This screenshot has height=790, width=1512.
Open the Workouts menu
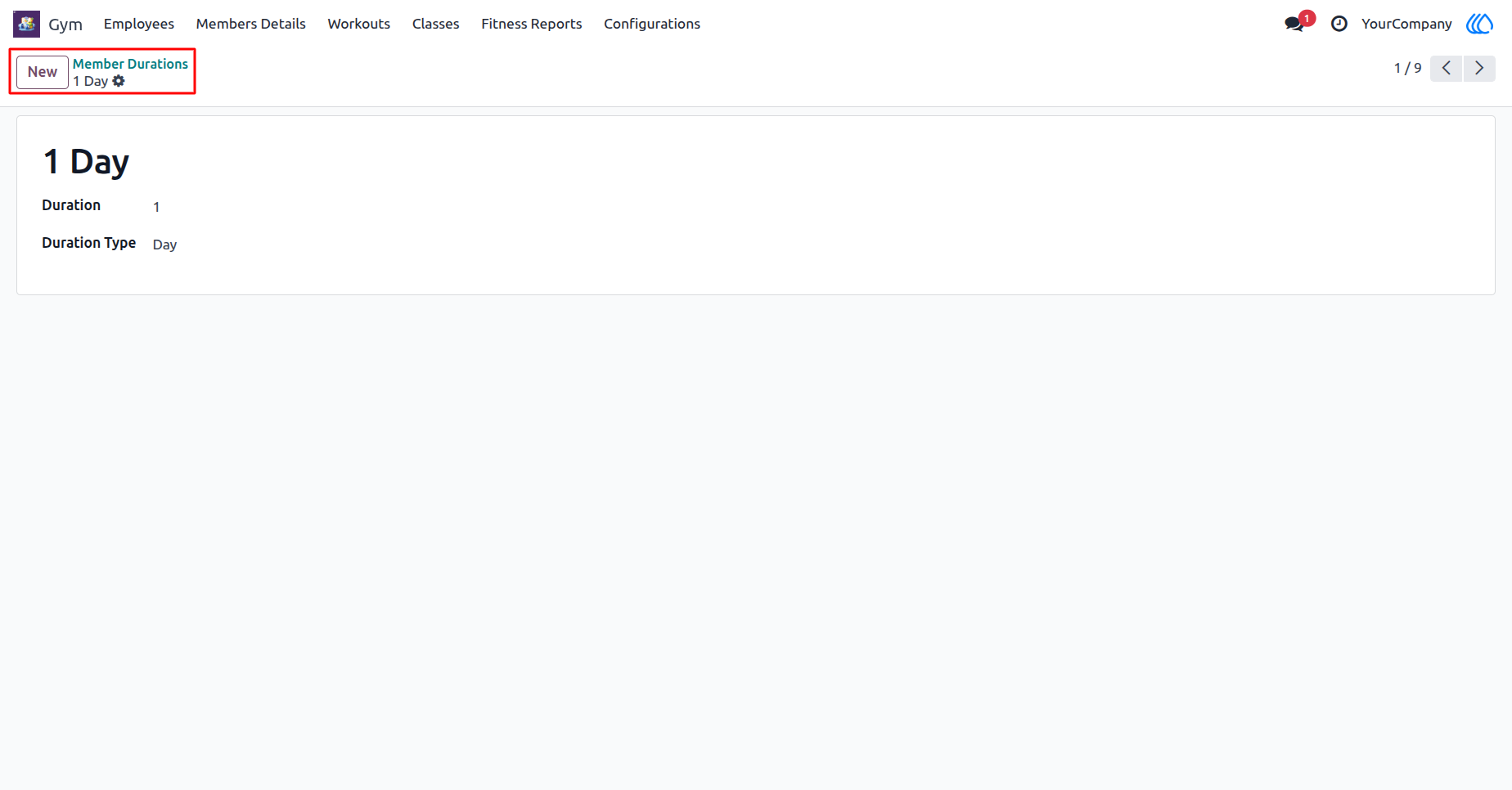point(358,24)
